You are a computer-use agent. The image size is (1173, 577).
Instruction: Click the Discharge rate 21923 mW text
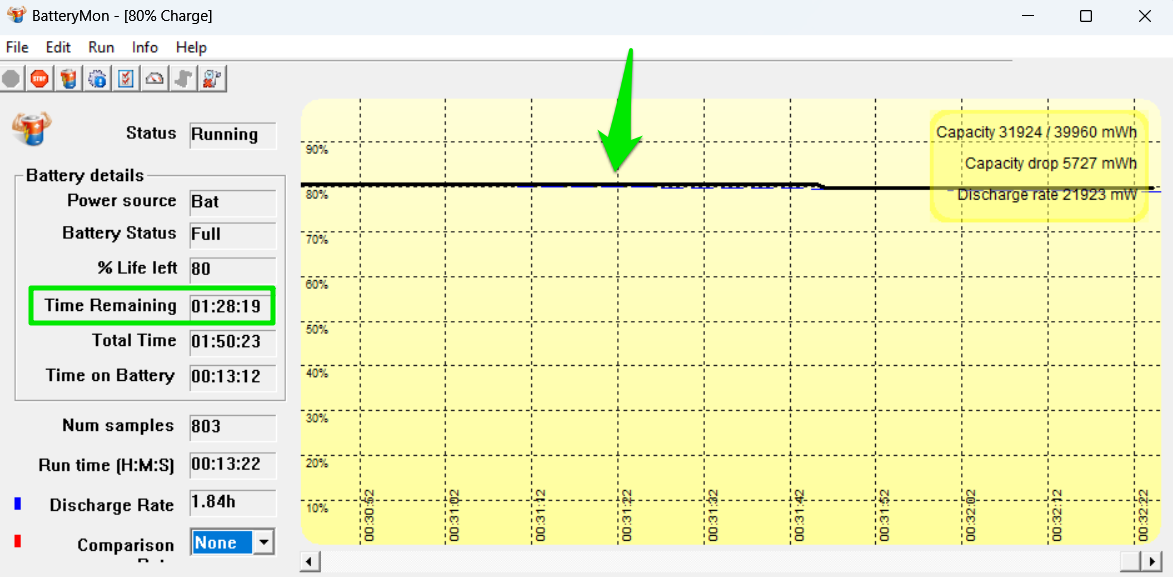coord(1047,195)
